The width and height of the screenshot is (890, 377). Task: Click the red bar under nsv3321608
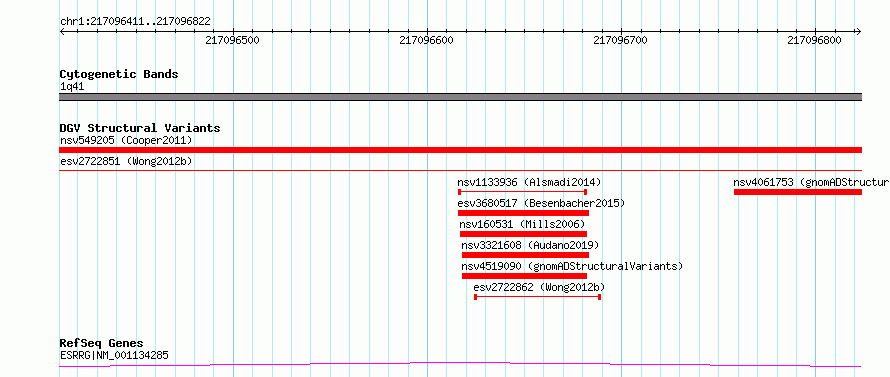click(x=526, y=255)
